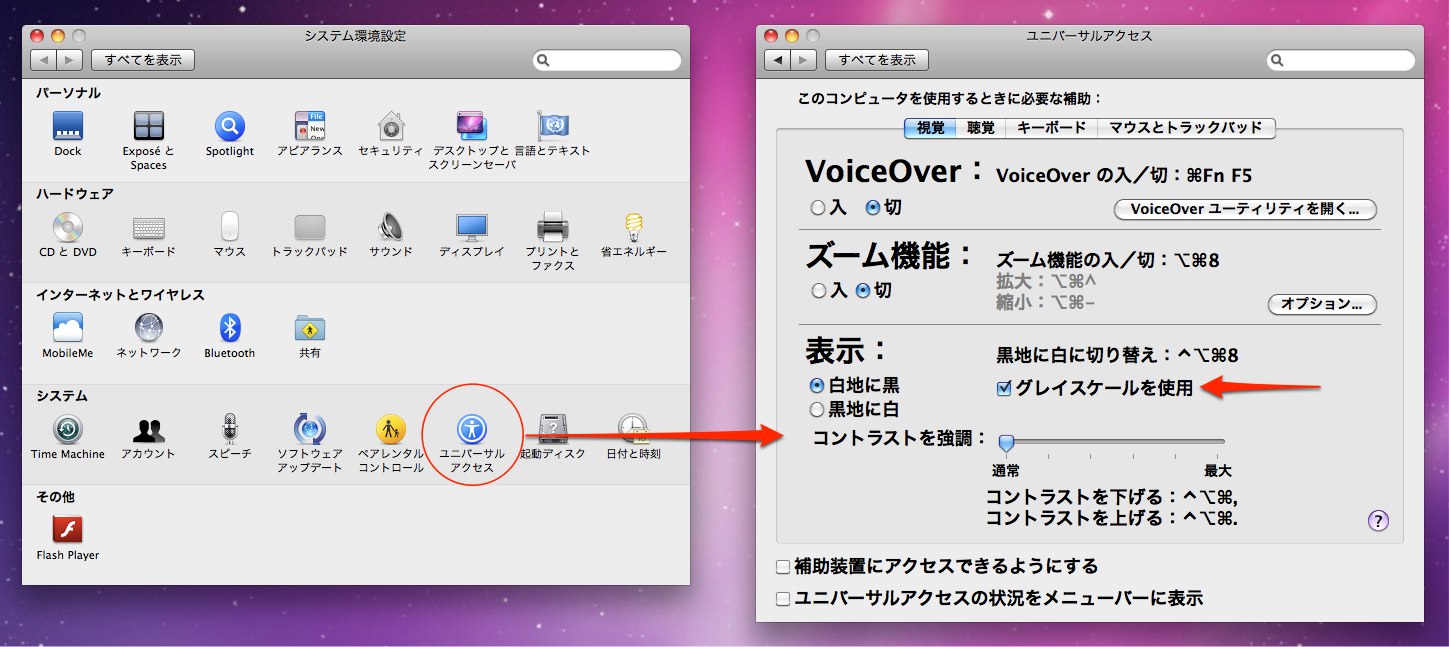Open zoom オプション button
Screen dimensions: 1449x647
(1322, 304)
